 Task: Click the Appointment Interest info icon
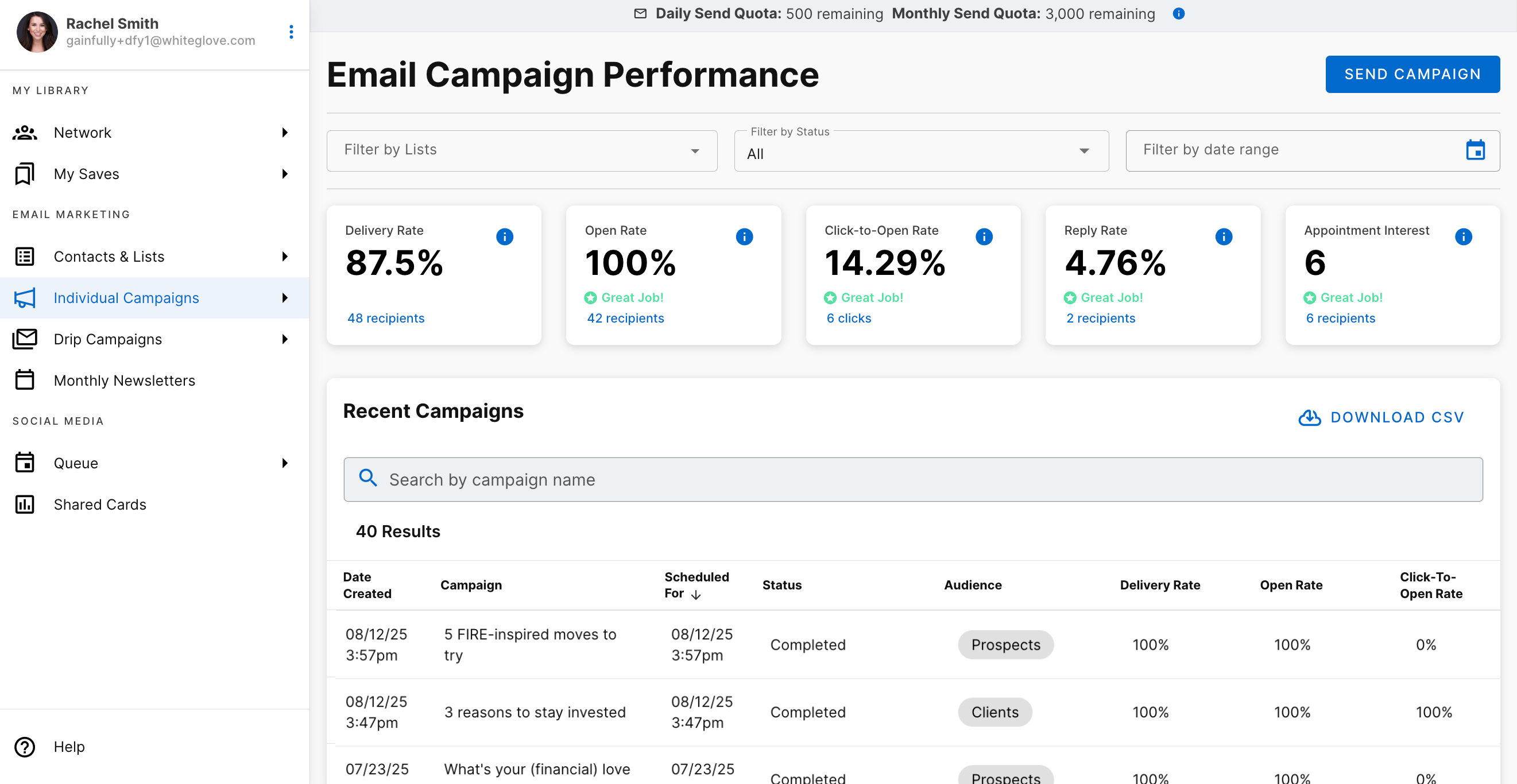point(1463,236)
